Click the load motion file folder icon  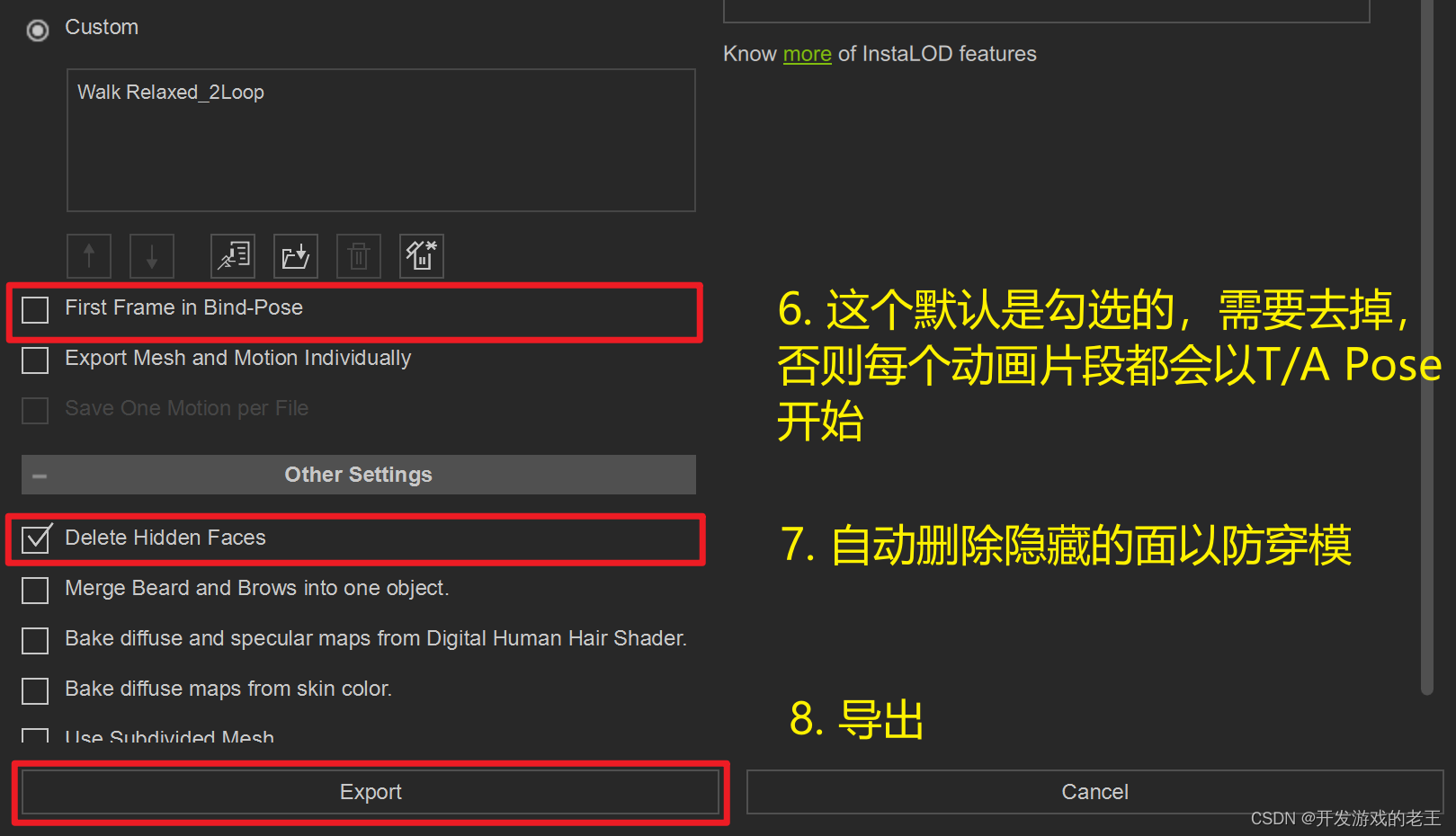296,256
